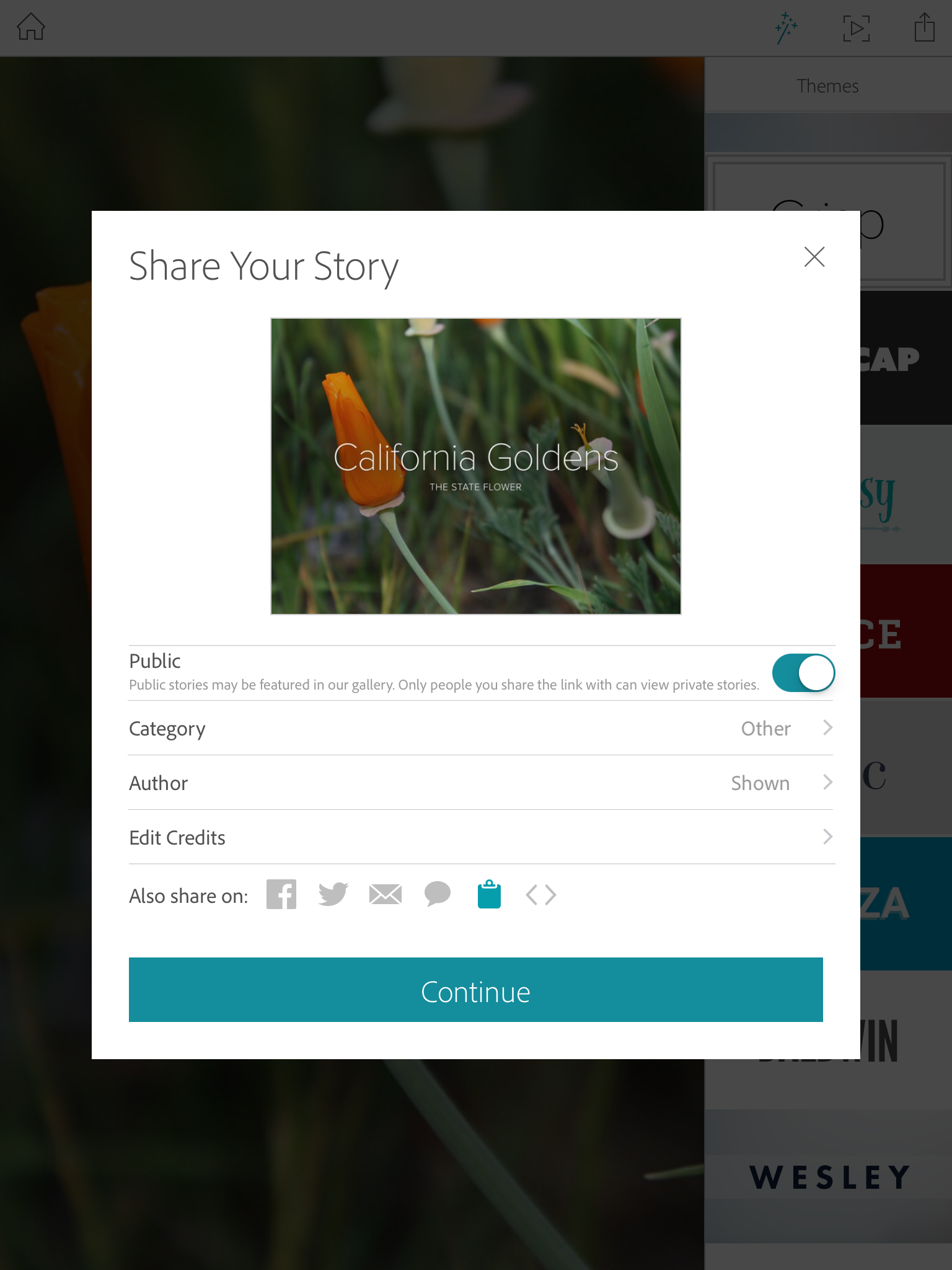Tap the Home icon

pos(31,27)
